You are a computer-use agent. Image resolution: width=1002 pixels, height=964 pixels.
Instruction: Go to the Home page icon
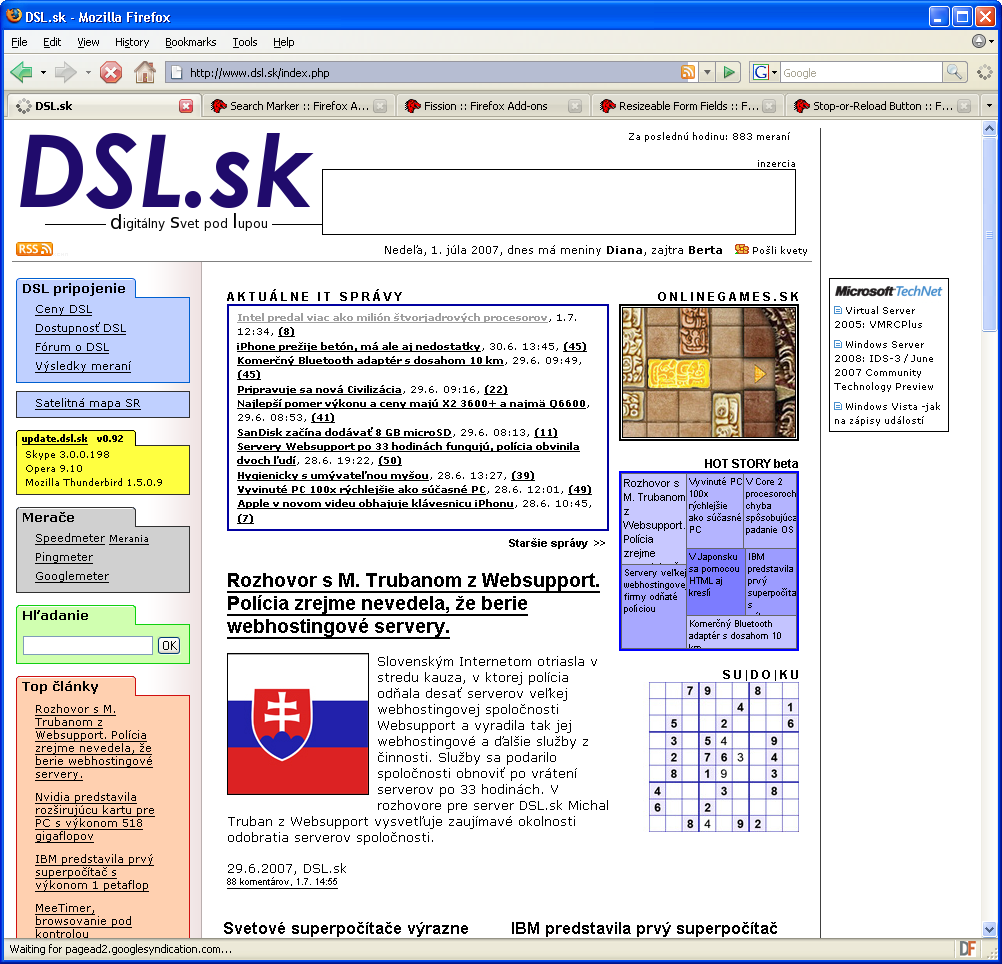tap(145, 72)
